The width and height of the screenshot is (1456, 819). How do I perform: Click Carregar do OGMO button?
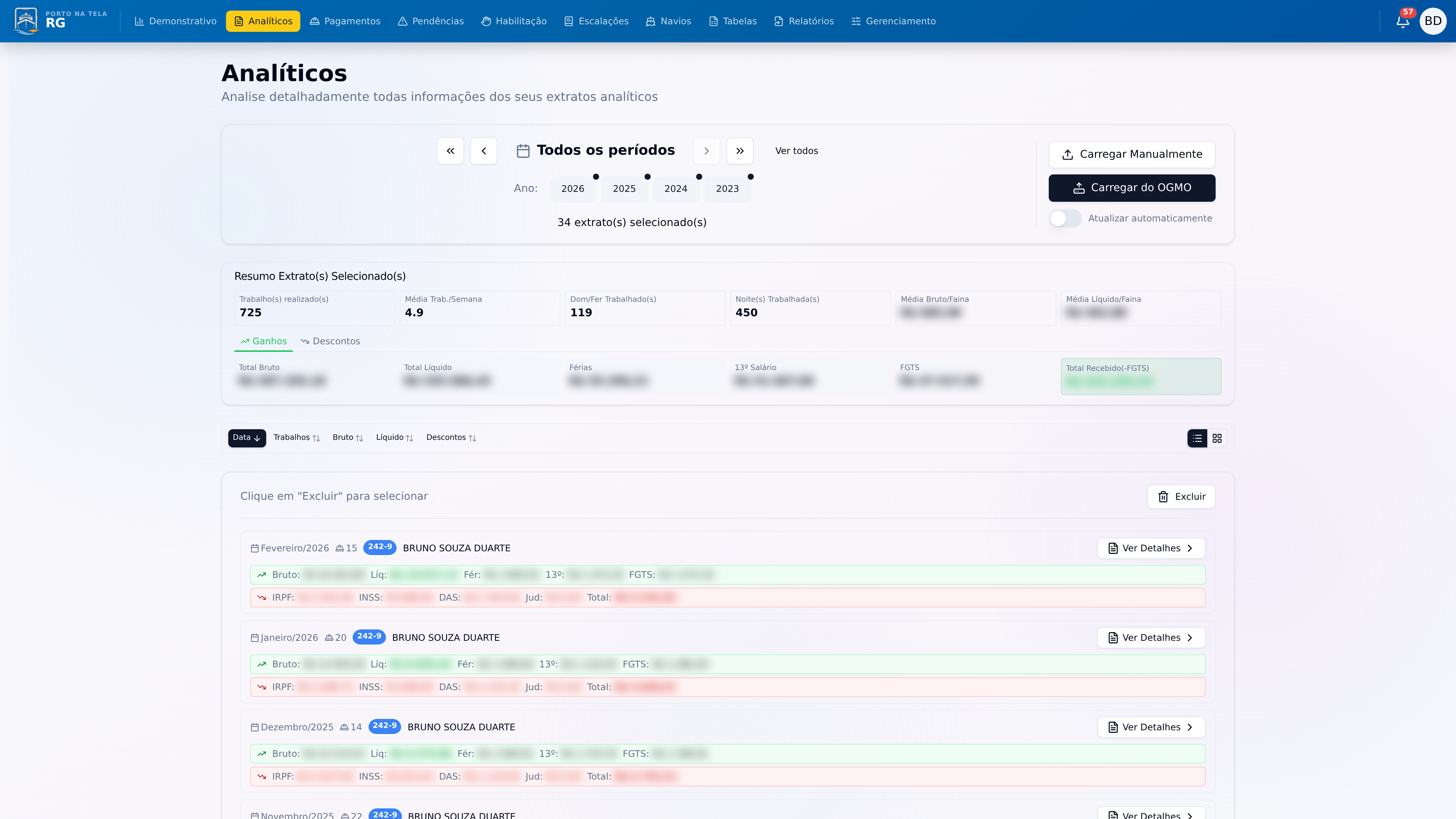pos(1131,188)
